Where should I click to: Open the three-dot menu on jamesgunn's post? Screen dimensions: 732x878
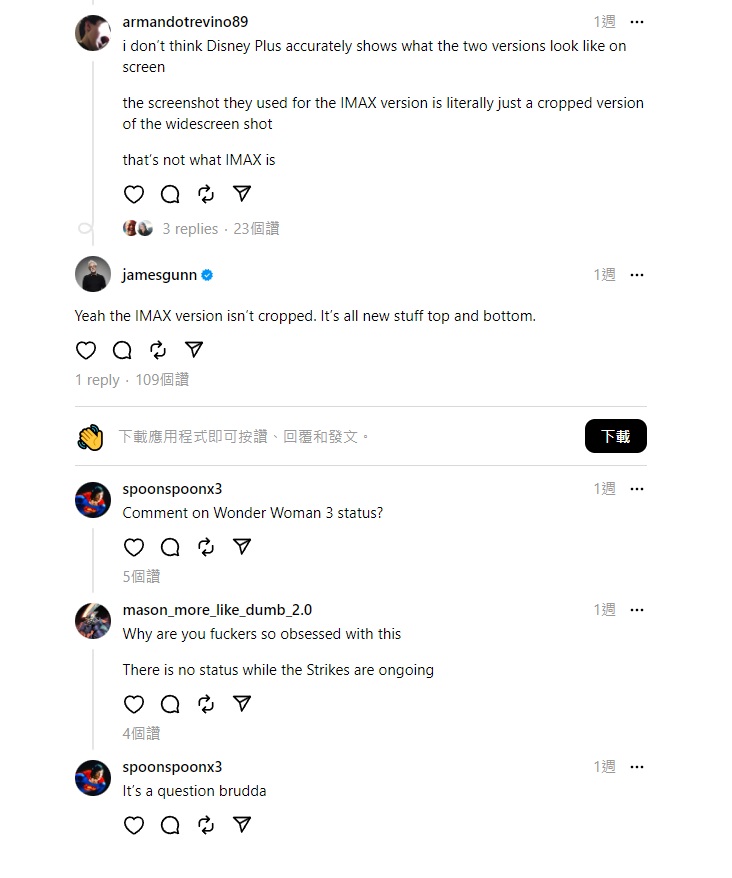pos(637,275)
